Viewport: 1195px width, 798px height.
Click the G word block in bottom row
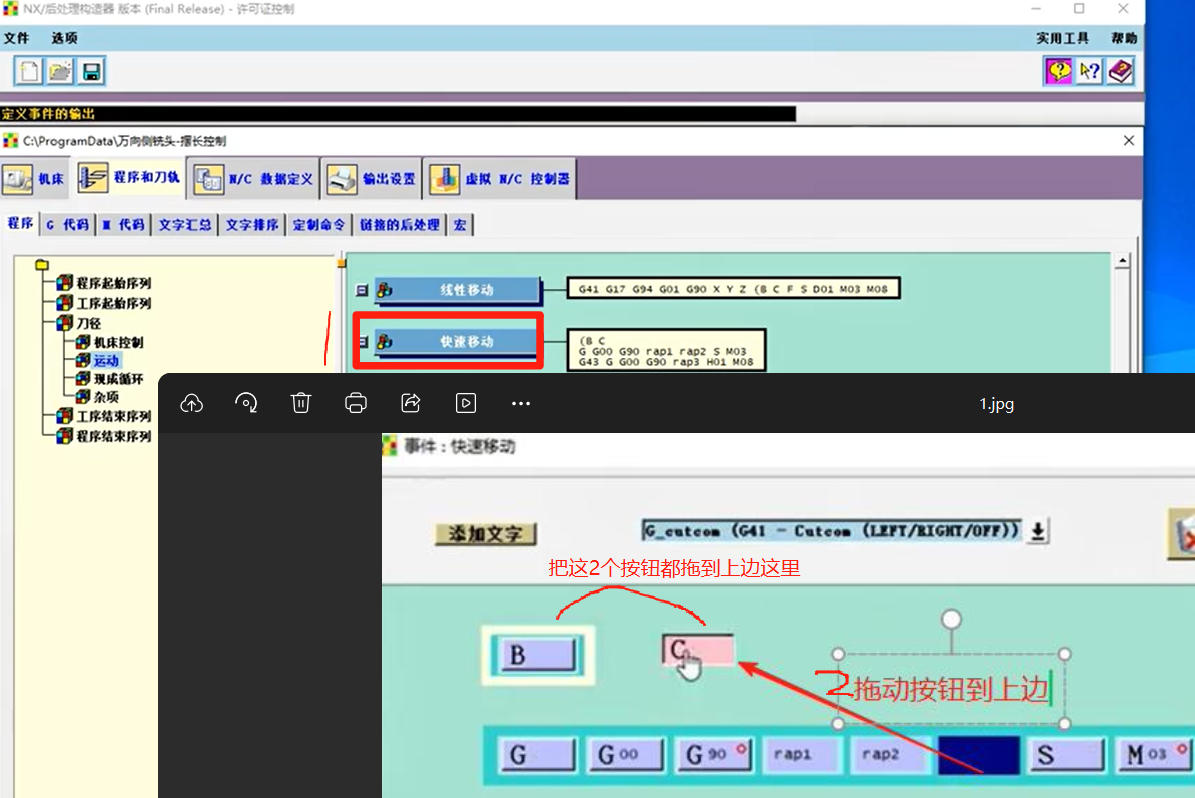click(537, 755)
